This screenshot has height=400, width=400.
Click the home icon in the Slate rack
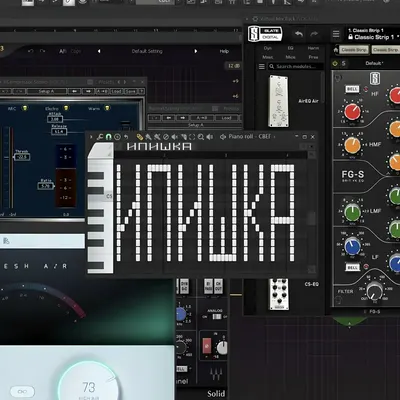(336, 50)
